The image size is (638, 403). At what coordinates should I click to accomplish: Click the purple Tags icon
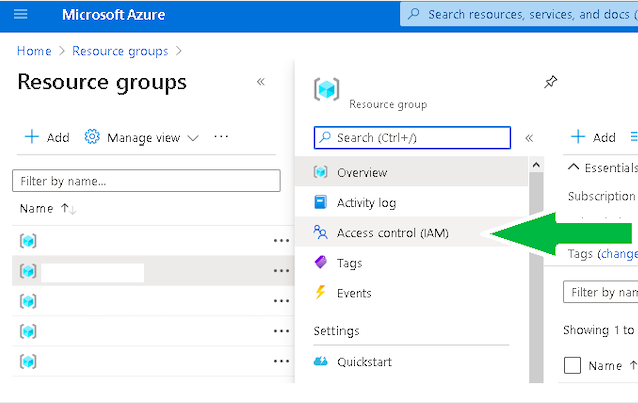pyautogui.click(x=321, y=262)
